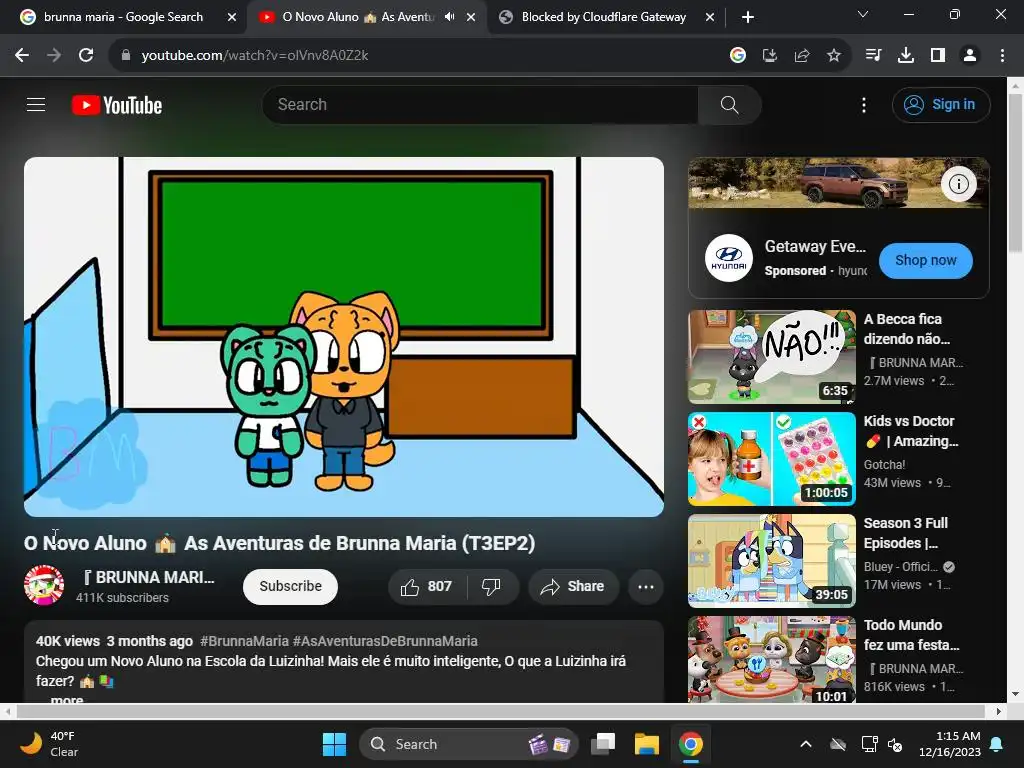Open the tab search dropdown chevron

[863, 14]
